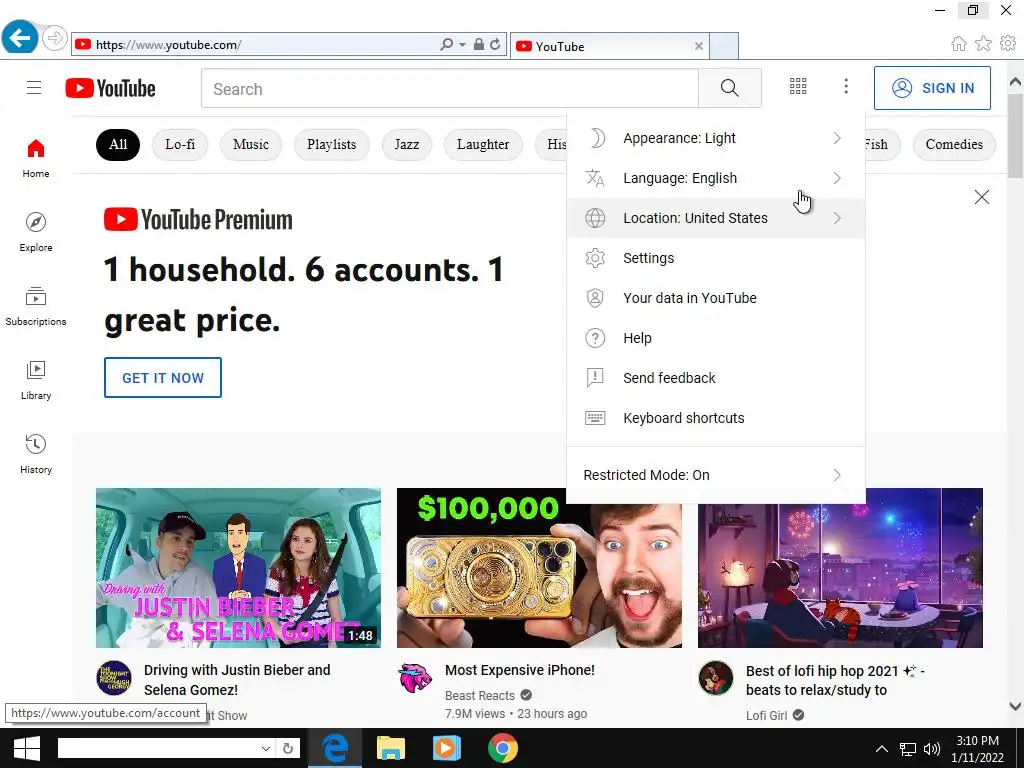The height and width of the screenshot is (768, 1024).
Task: Click the three-dot settings menu icon
Action: coord(846,86)
